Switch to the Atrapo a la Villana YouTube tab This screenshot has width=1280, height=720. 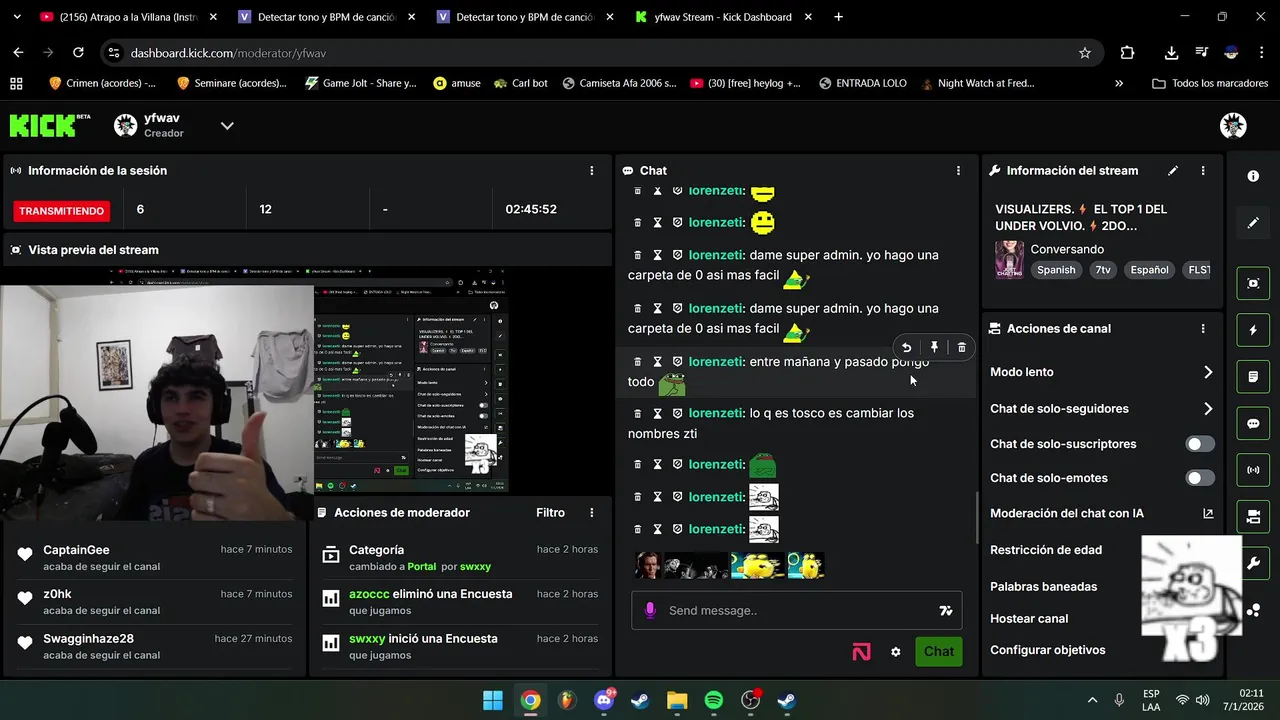(x=127, y=17)
